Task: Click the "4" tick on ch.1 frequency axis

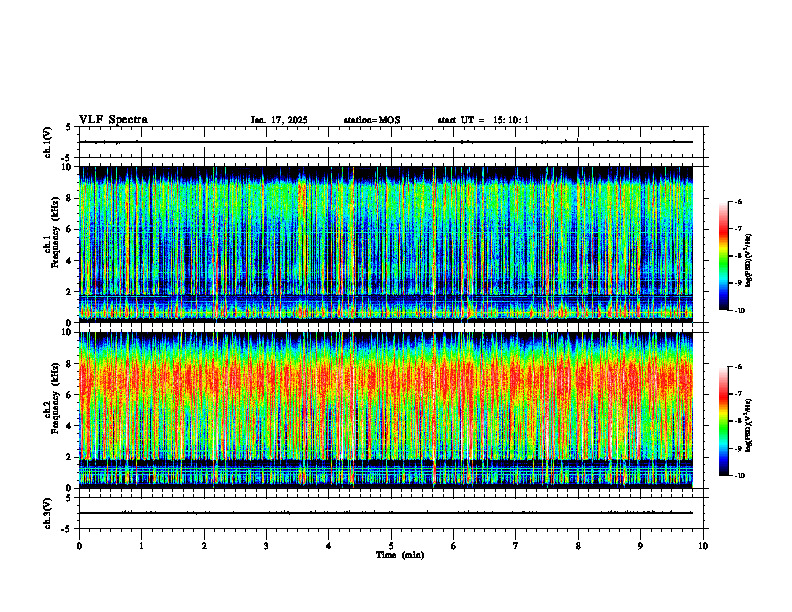Action: [x=69, y=261]
